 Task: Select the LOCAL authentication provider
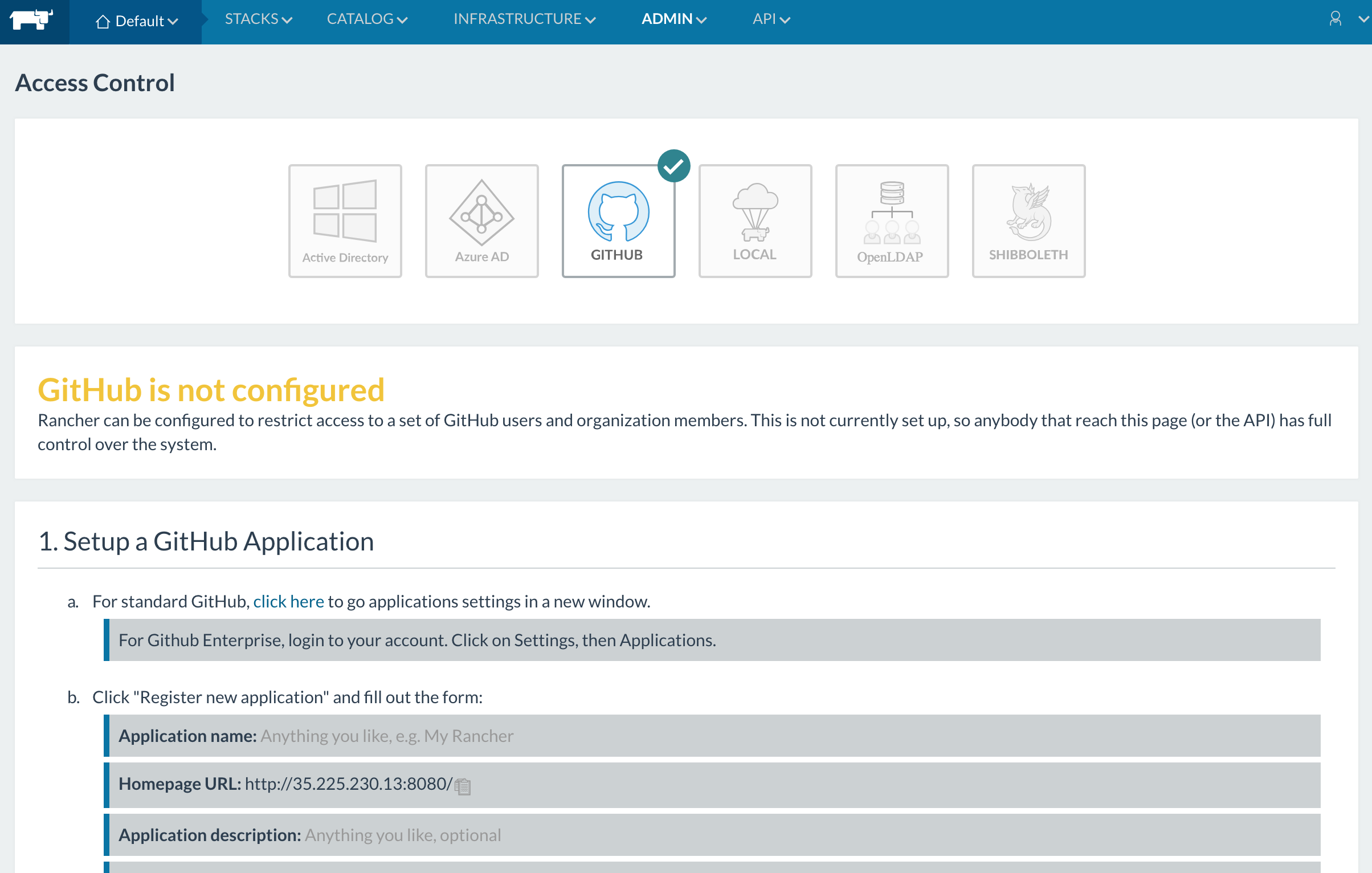(756, 221)
